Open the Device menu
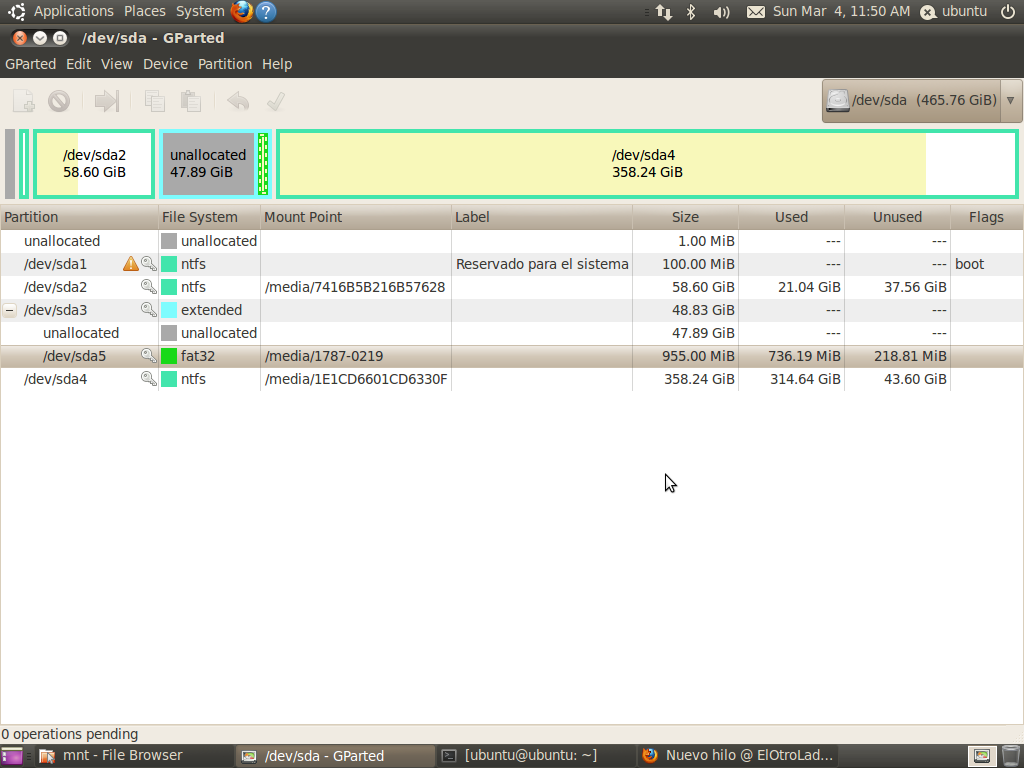Image resolution: width=1024 pixels, height=768 pixels. [165, 64]
